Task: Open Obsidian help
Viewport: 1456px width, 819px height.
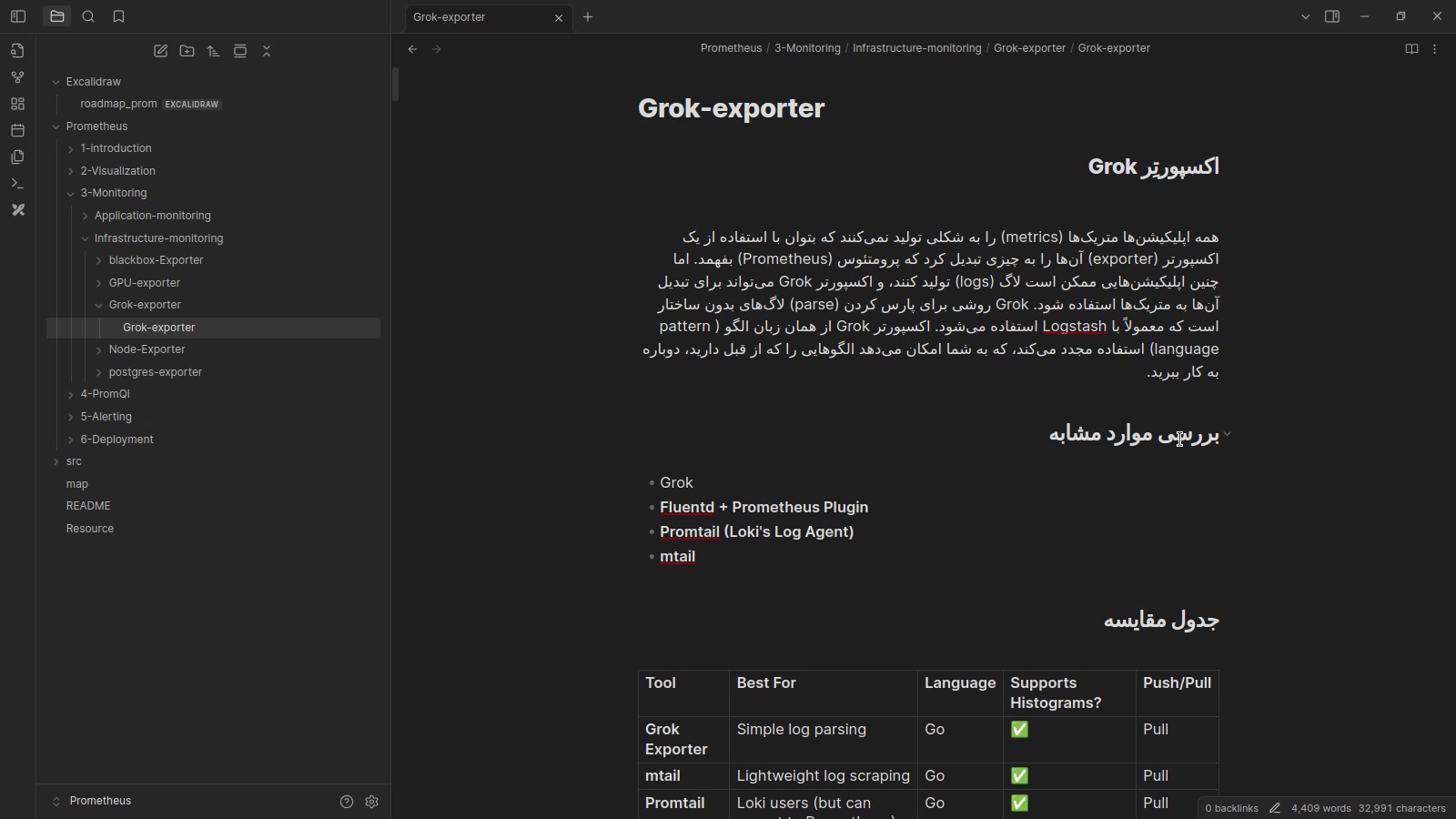Action: pos(346,802)
